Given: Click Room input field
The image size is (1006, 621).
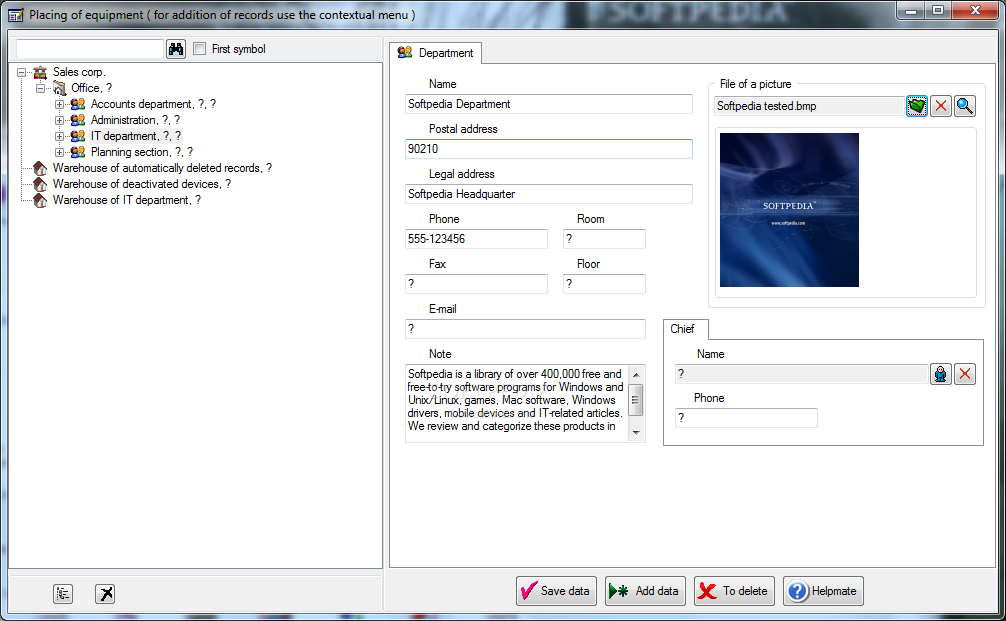Looking at the screenshot, I should [x=604, y=239].
